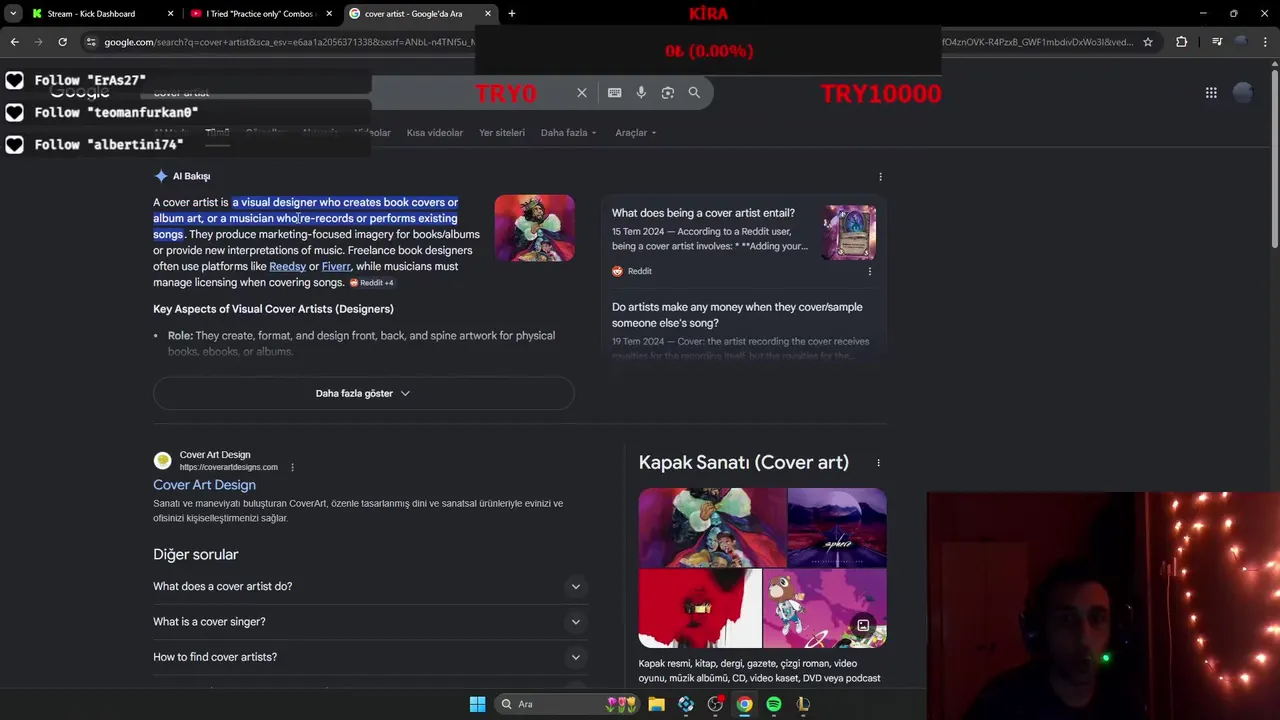Go back to the previous page in Chrome

coord(14,42)
